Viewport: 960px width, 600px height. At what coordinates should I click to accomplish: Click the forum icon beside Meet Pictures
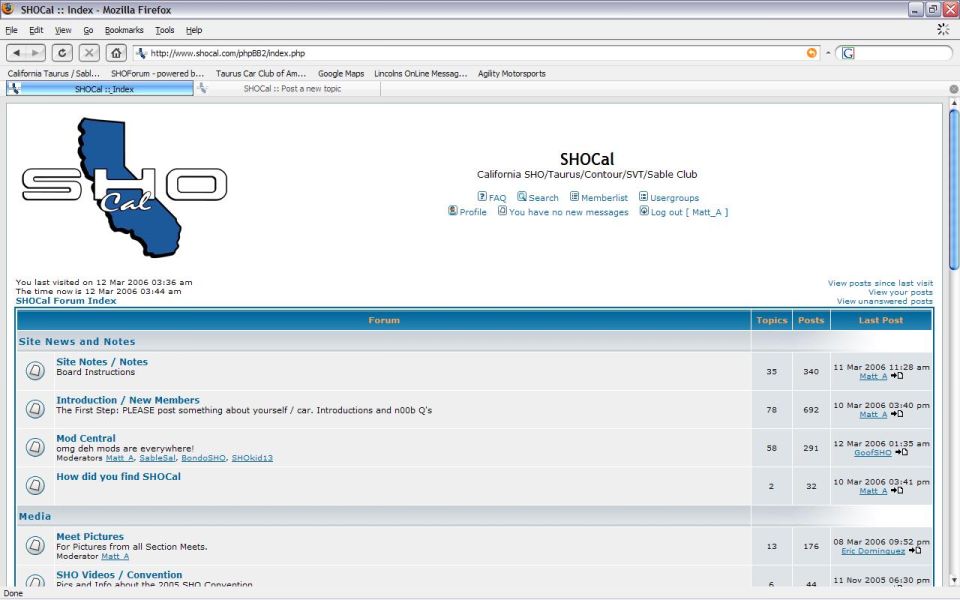[35, 545]
